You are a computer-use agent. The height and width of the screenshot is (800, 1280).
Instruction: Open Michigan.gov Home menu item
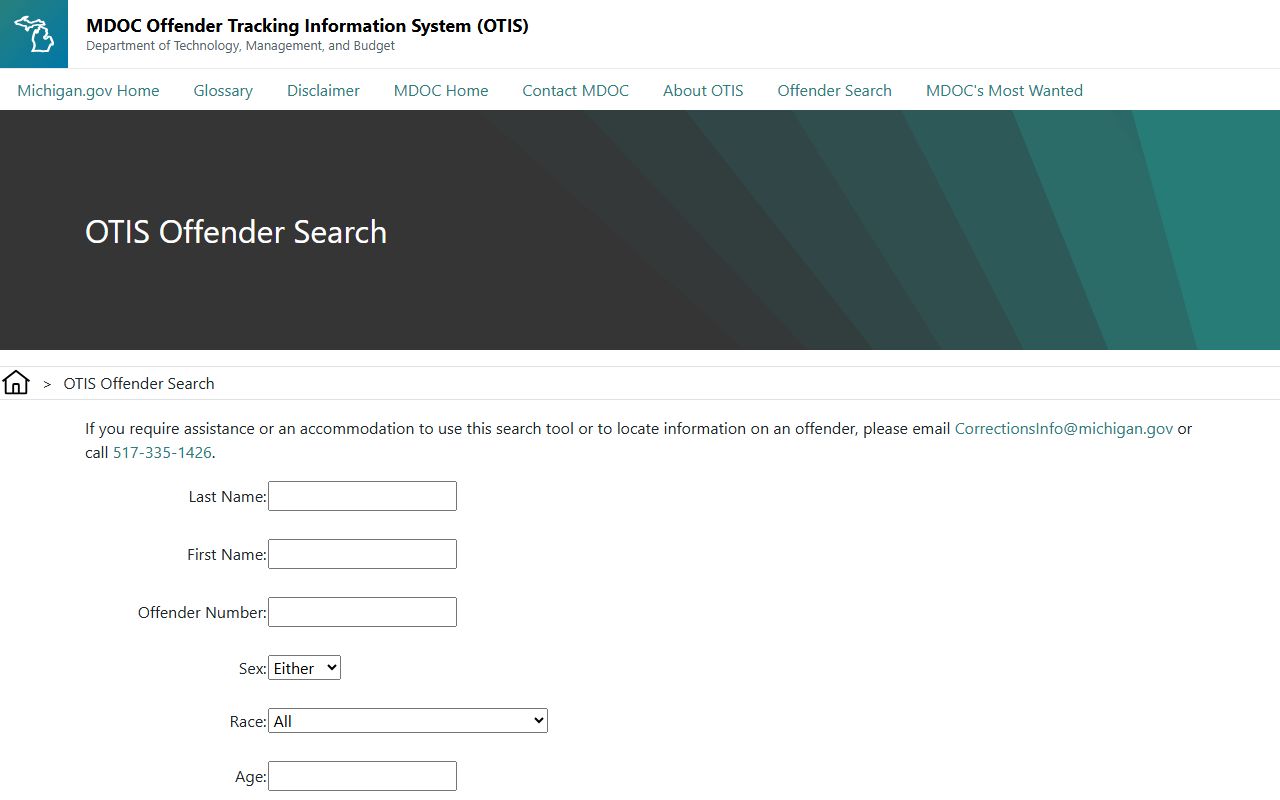(88, 90)
